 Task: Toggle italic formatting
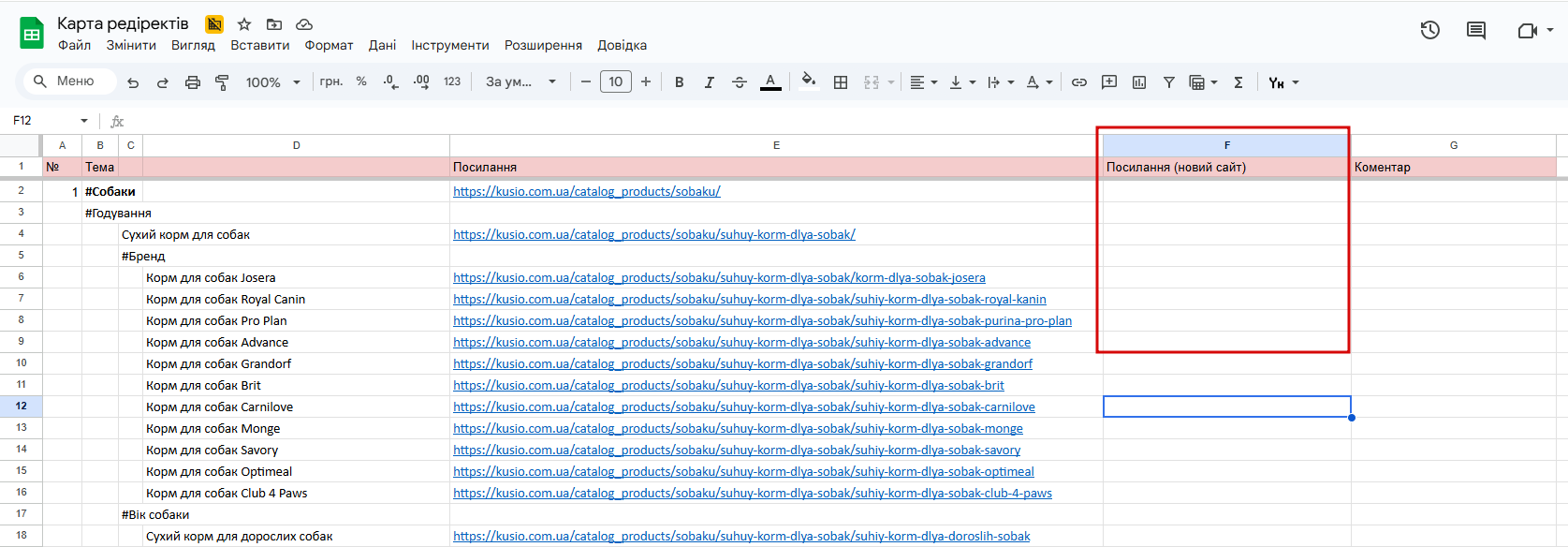coord(709,82)
